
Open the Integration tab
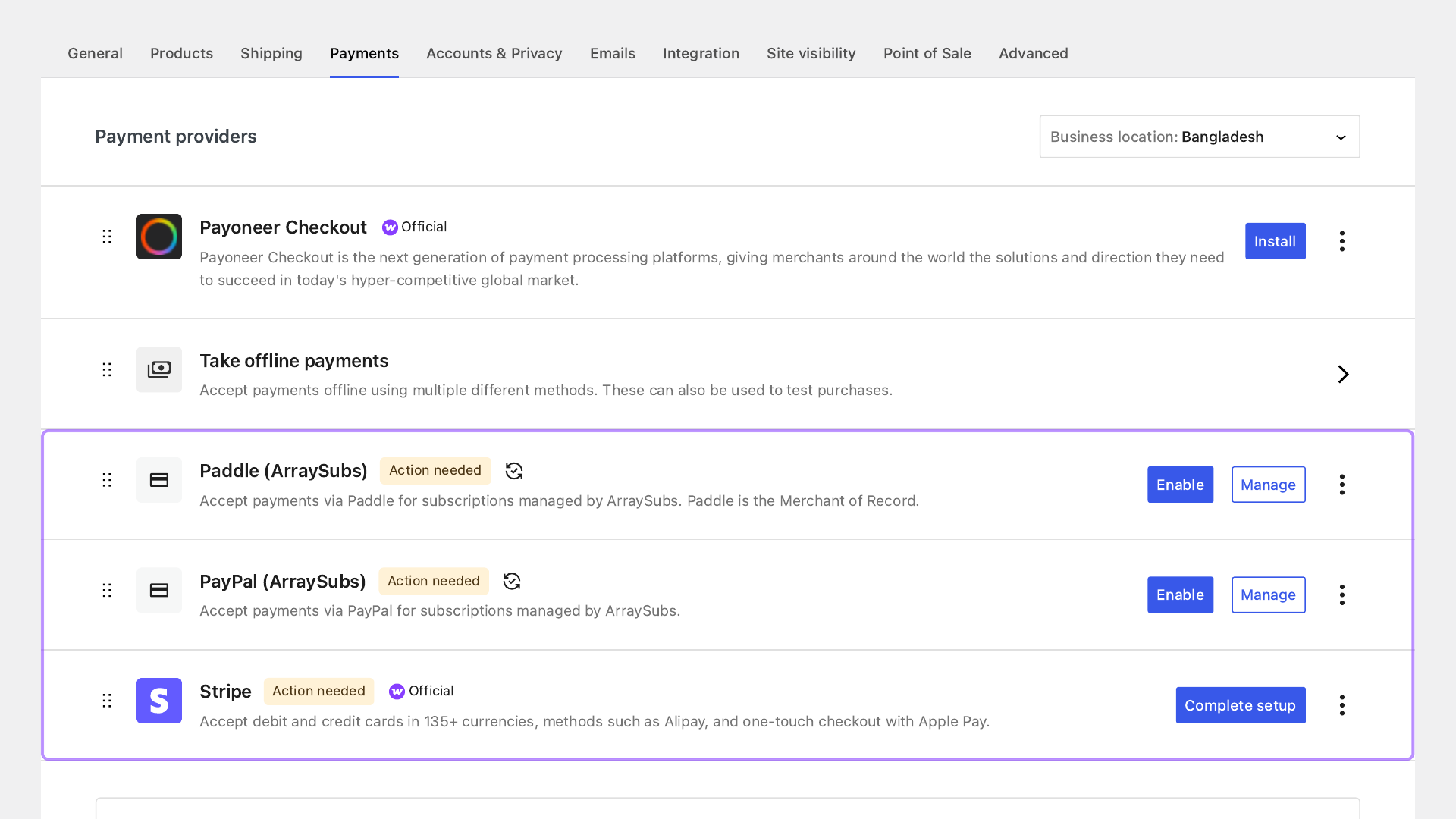click(701, 53)
